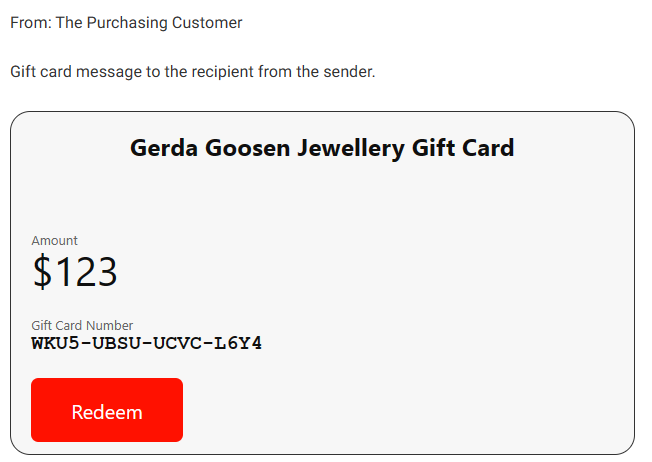Click the words Gift Card in the heading

point(463,148)
